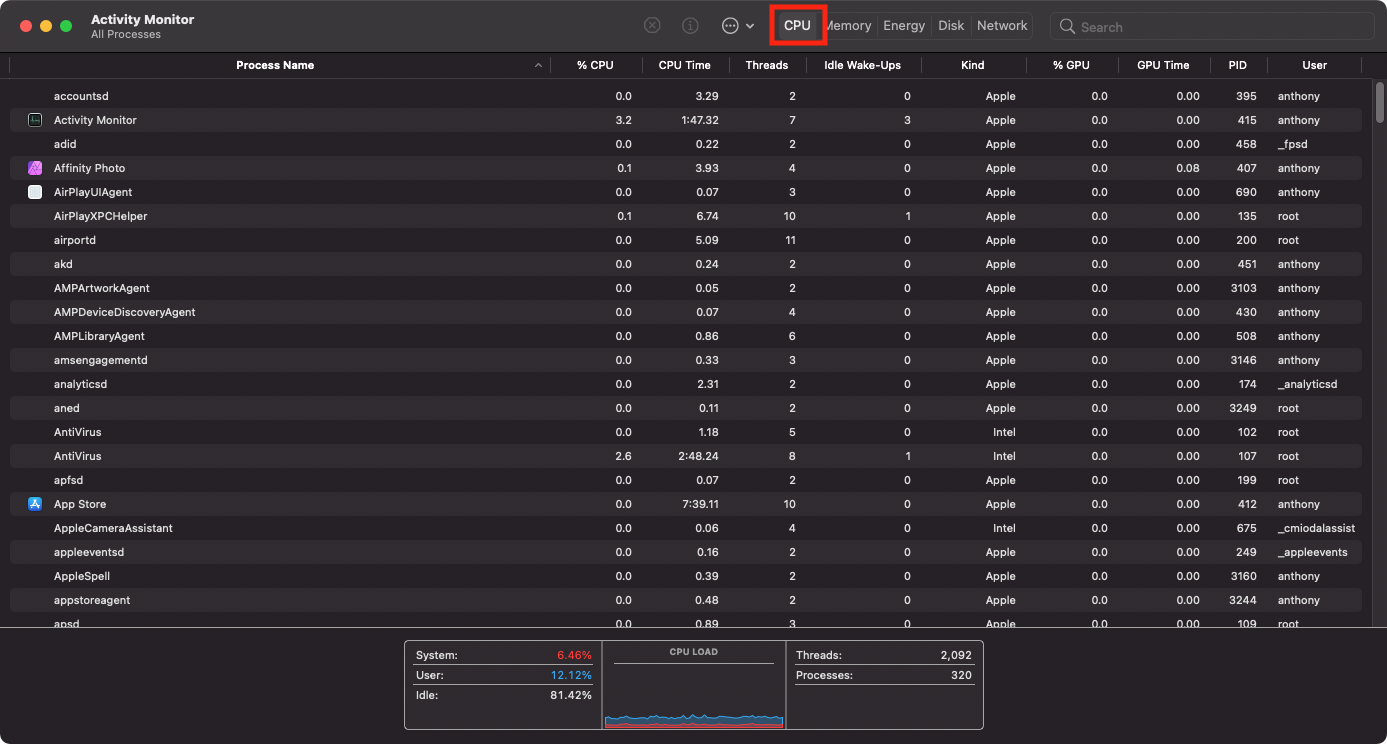The image size is (1387, 744).
Task: Select the AppleSpell process
Action: point(82,576)
